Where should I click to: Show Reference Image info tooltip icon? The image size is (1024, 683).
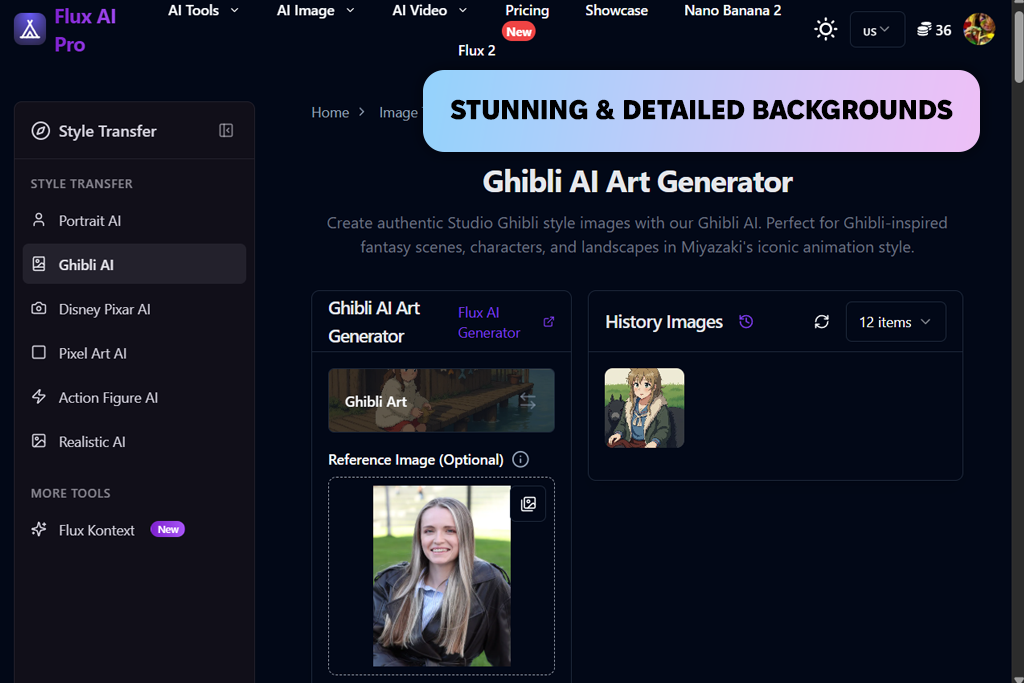[520, 460]
